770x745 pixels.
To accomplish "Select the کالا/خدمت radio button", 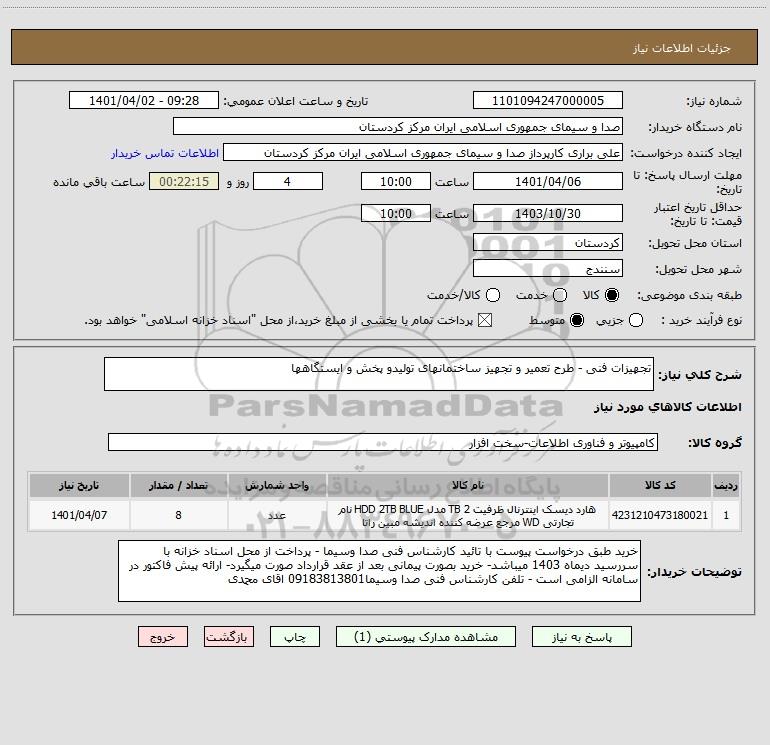I will (x=493, y=295).
